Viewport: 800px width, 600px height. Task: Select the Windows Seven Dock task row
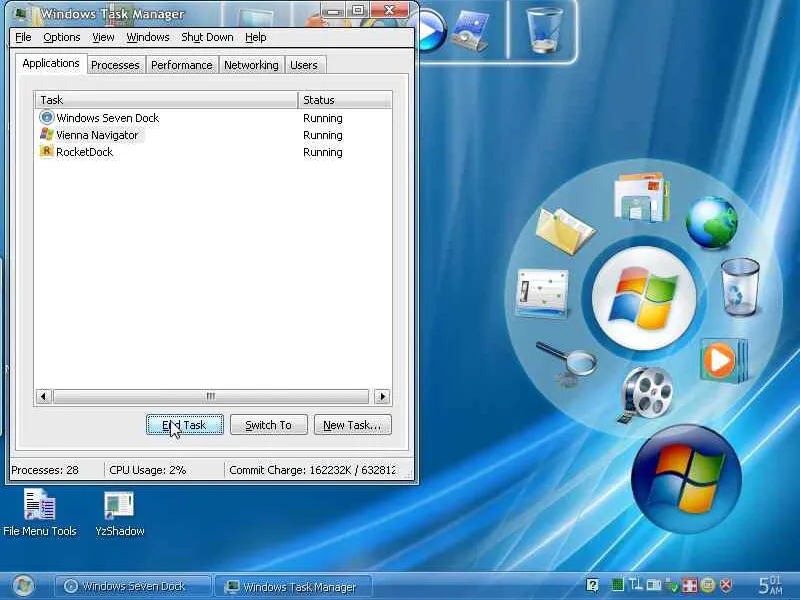click(214, 118)
